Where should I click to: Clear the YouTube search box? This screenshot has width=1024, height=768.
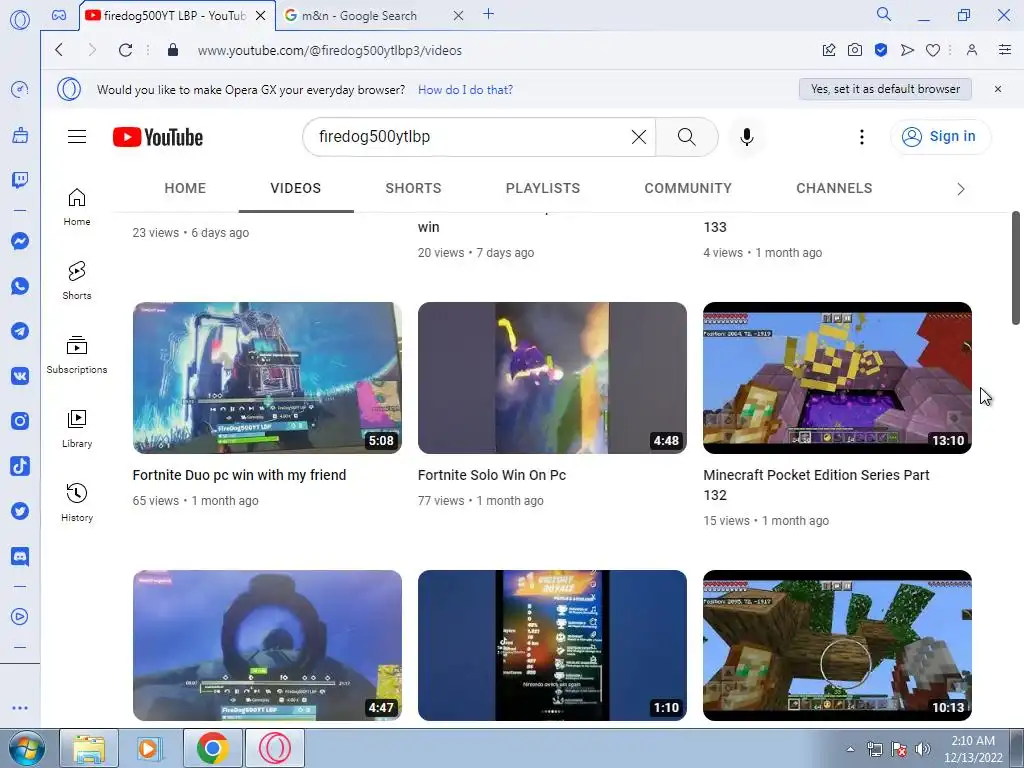coord(639,136)
